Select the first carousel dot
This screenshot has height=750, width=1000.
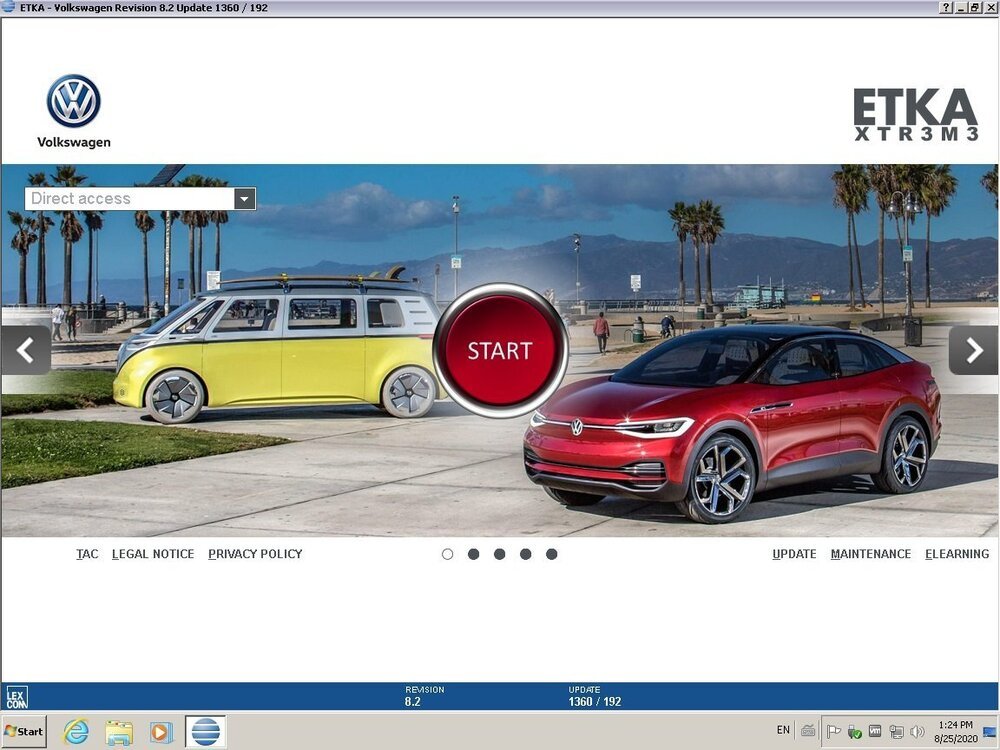pos(447,554)
